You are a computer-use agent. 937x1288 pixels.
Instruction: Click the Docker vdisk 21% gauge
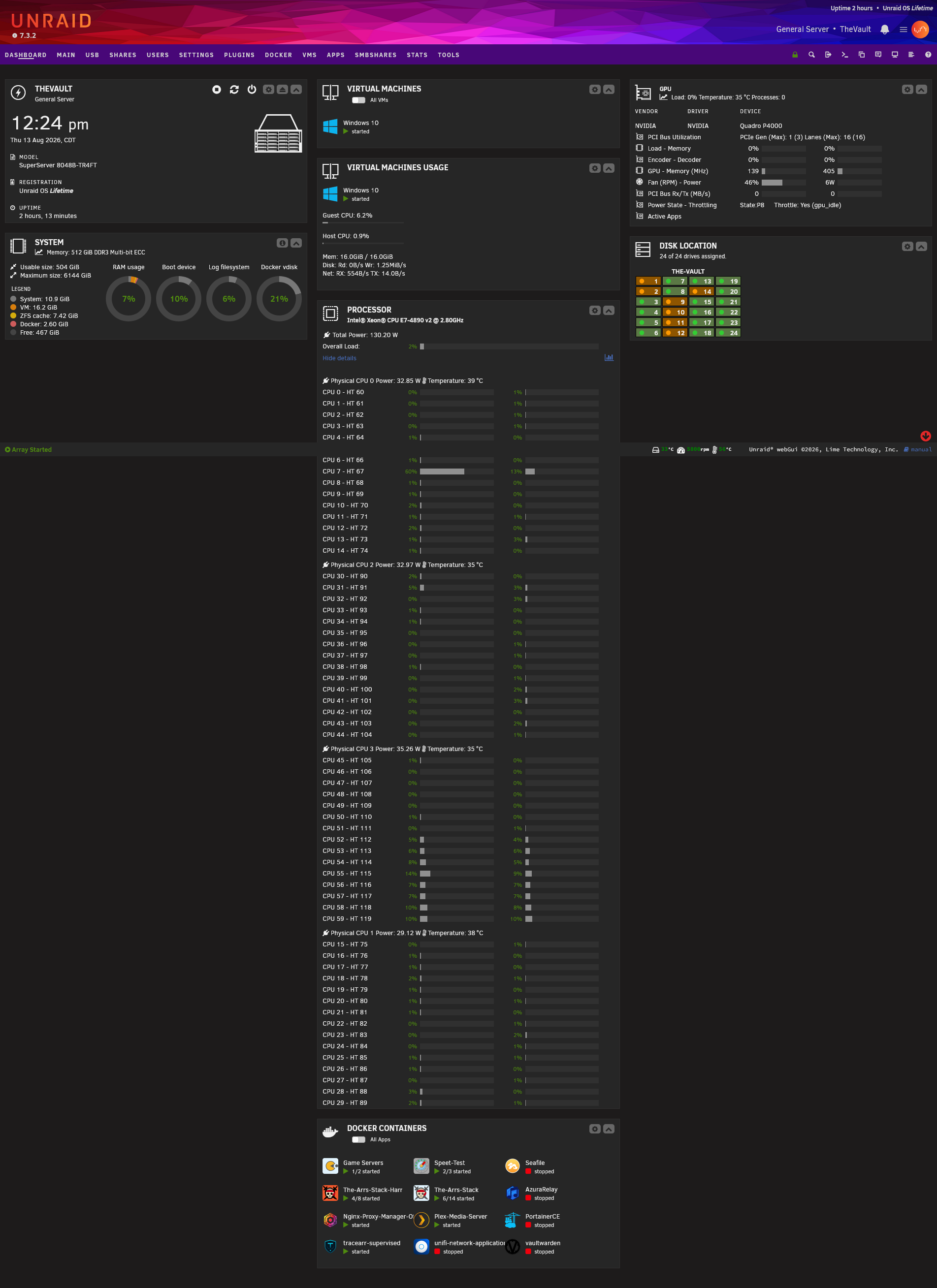coord(279,299)
